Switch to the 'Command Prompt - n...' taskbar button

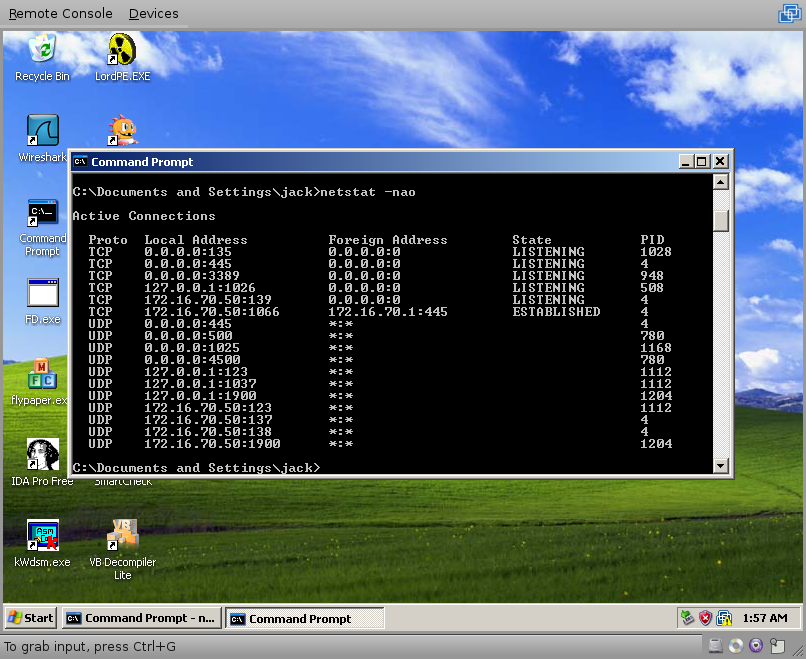click(x=142, y=618)
